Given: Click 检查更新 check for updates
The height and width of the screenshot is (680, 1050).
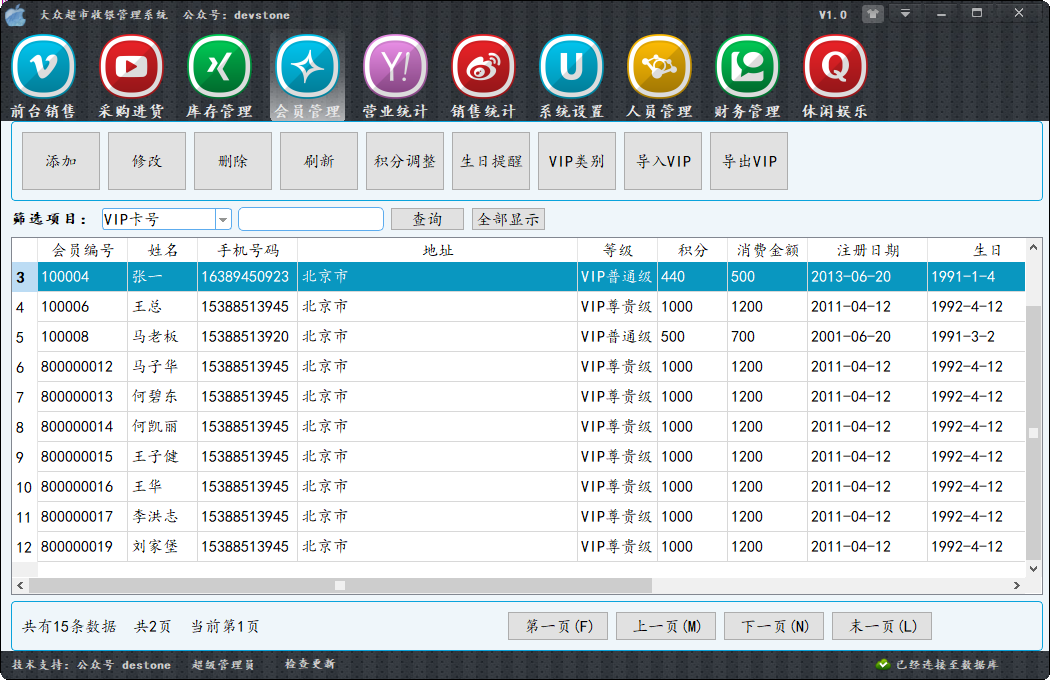Looking at the screenshot, I should 309,664.
